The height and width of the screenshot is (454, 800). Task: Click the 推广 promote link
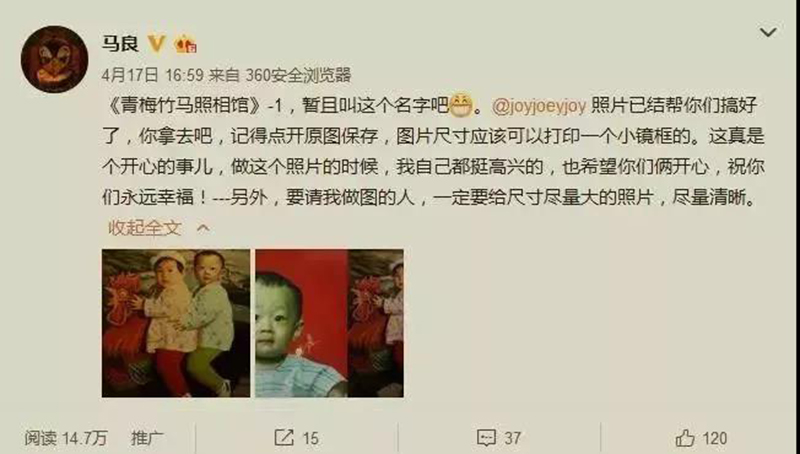click(x=147, y=438)
